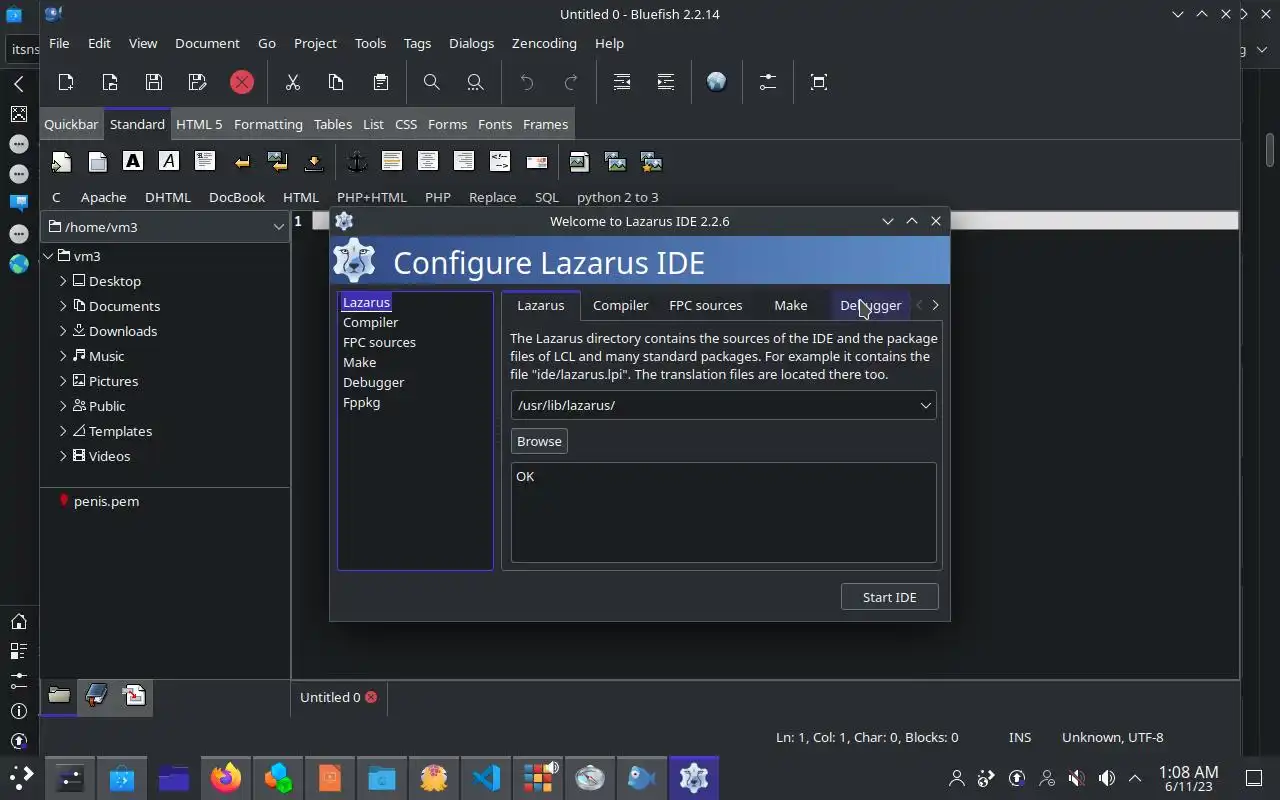Expand the Templates folder node
Image resolution: width=1280 pixels, height=800 pixels.
(x=63, y=431)
